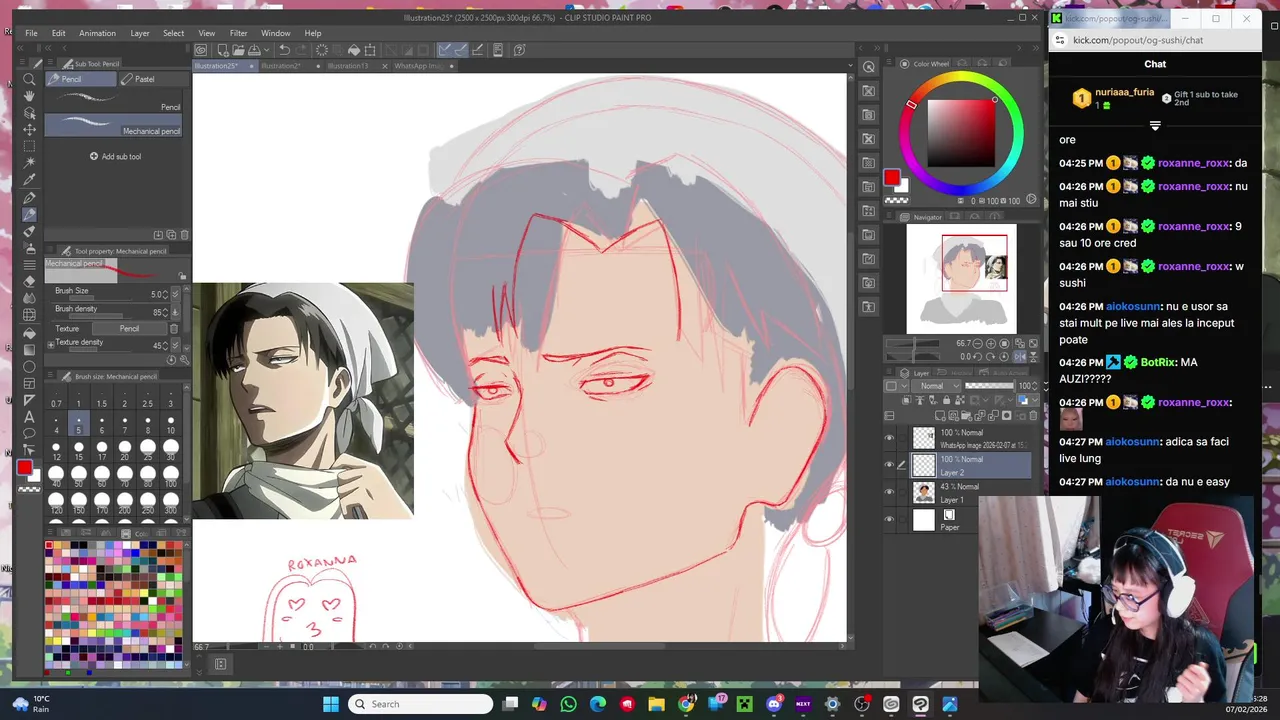Open Windows Start button
Viewport: 1280px width, 720px height.
coord(331,704)
